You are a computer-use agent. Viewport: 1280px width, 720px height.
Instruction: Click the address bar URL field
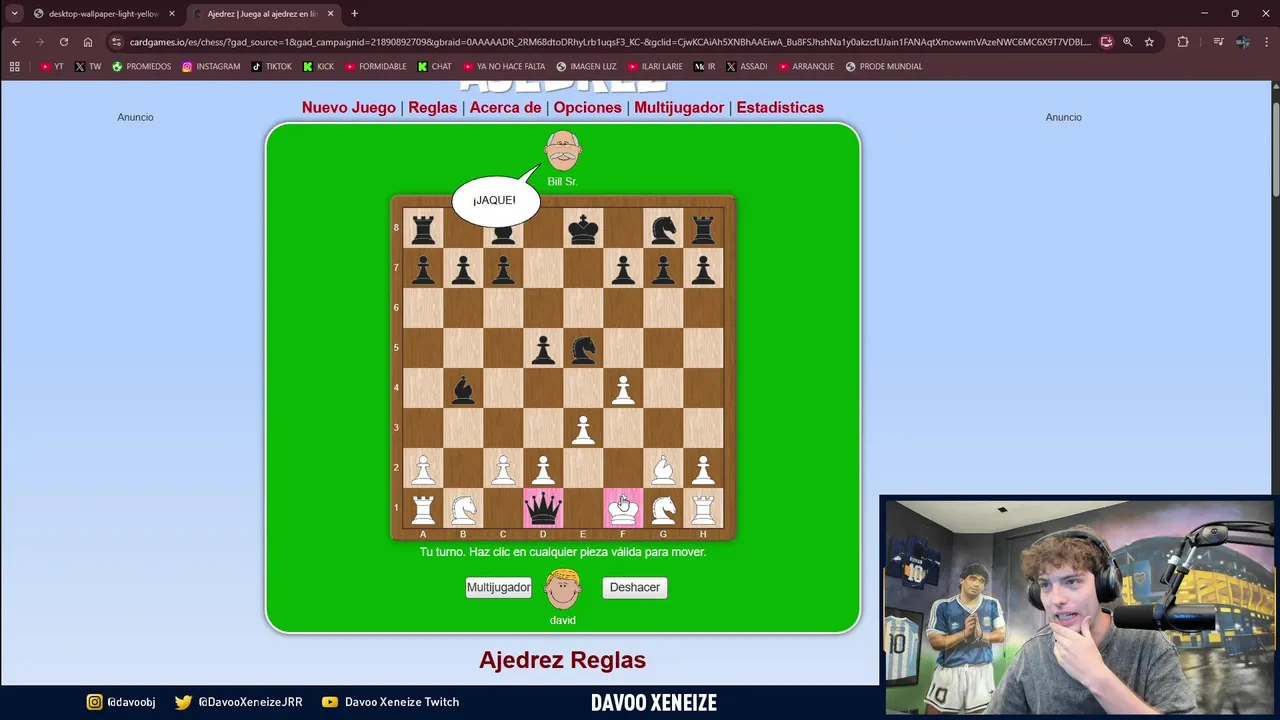pyautogui.click(x=610, y=42)
